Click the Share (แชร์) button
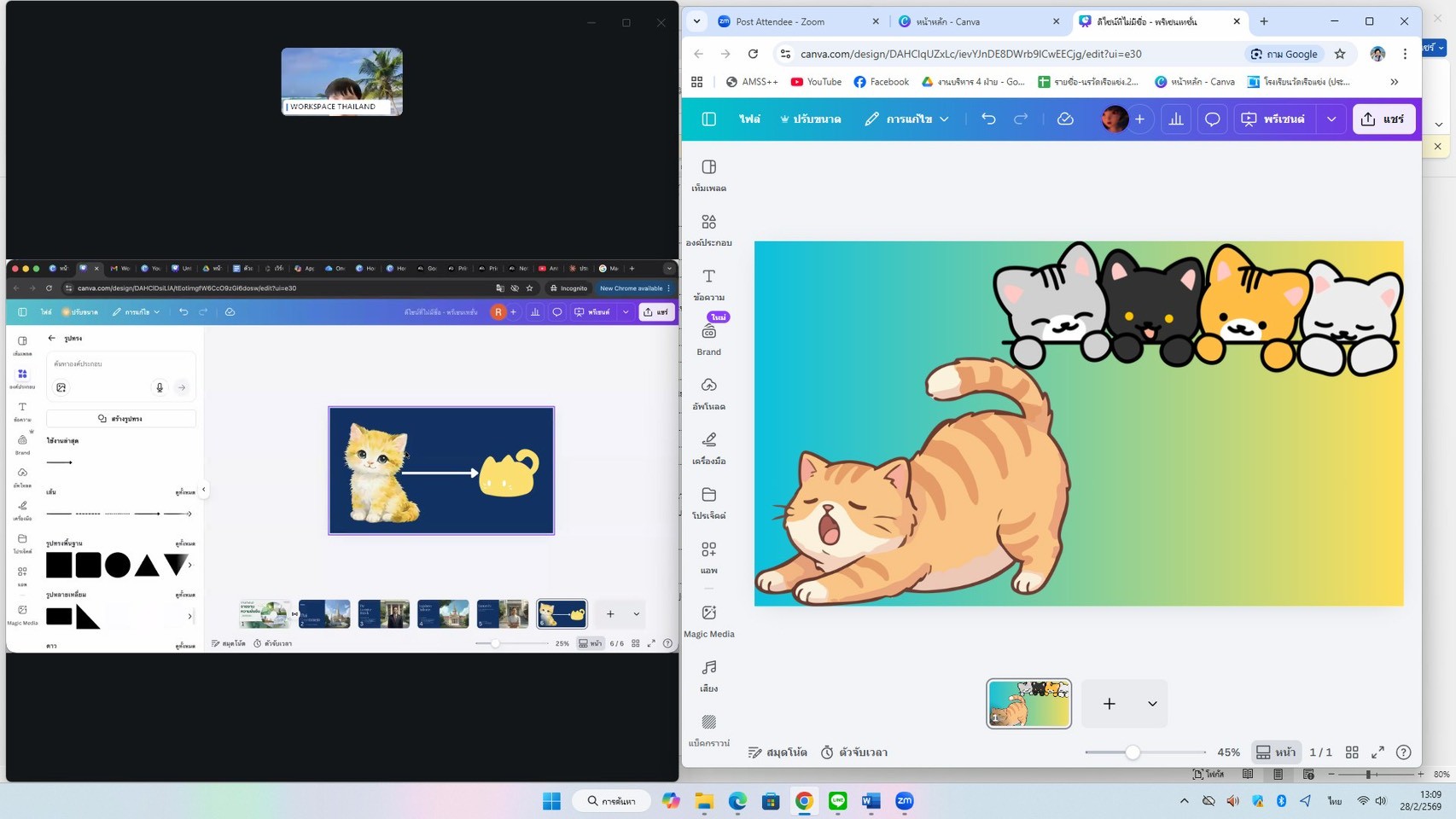This screenshot has width=1456, height=819. pyautogui.click(x=1383, y=119)
